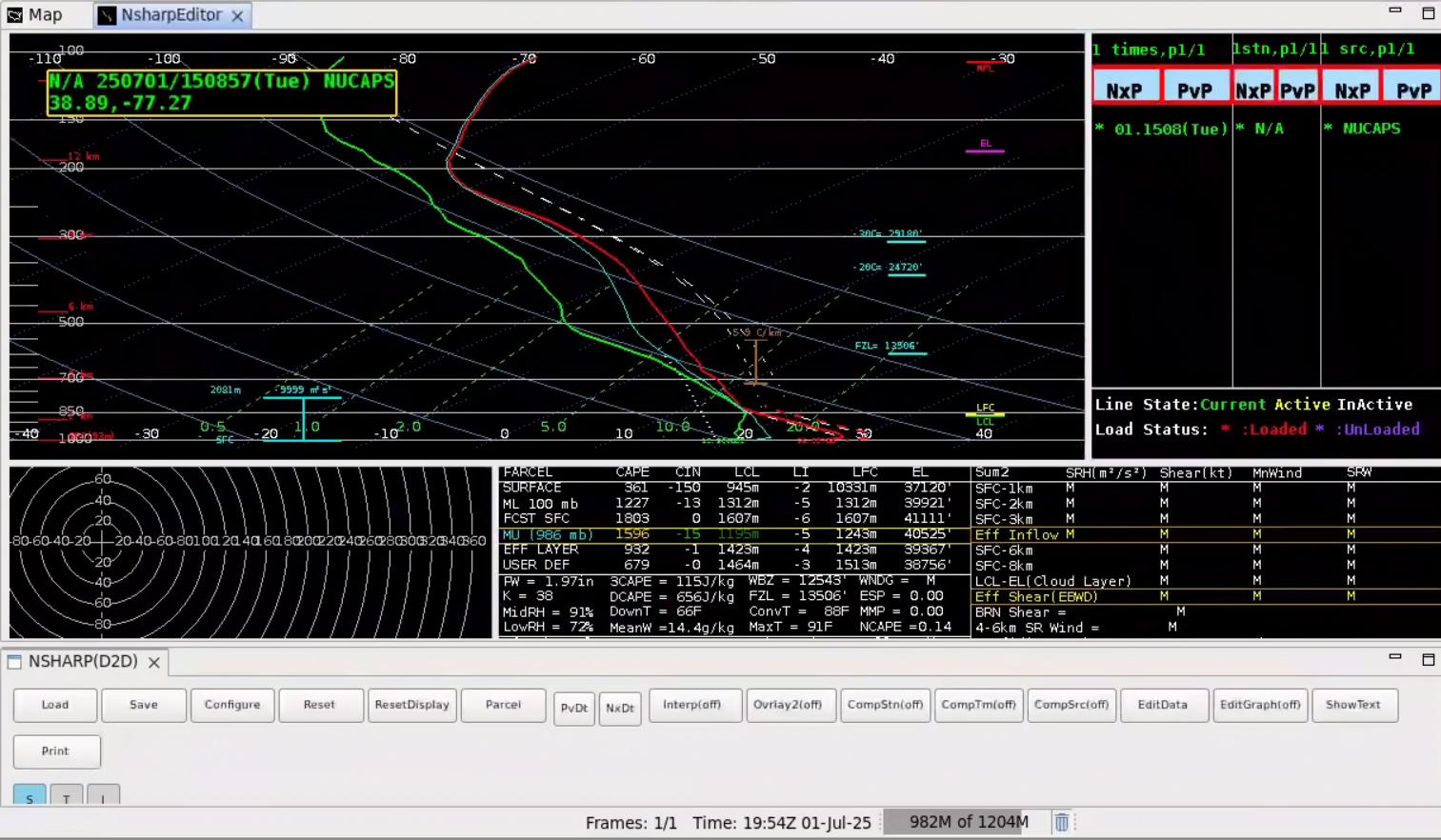Select the EFF LAYER parcel row
Viewport: 1441px width, 840px height.
(x=733, y=550)
